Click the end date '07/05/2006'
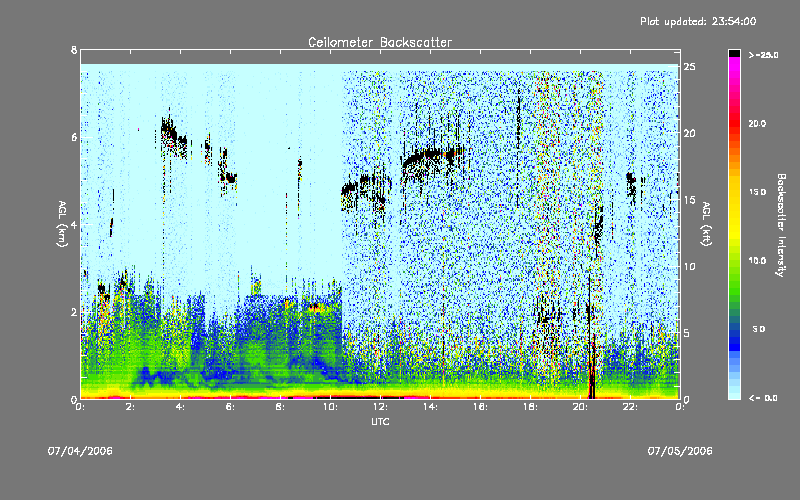 coord(680,451)
